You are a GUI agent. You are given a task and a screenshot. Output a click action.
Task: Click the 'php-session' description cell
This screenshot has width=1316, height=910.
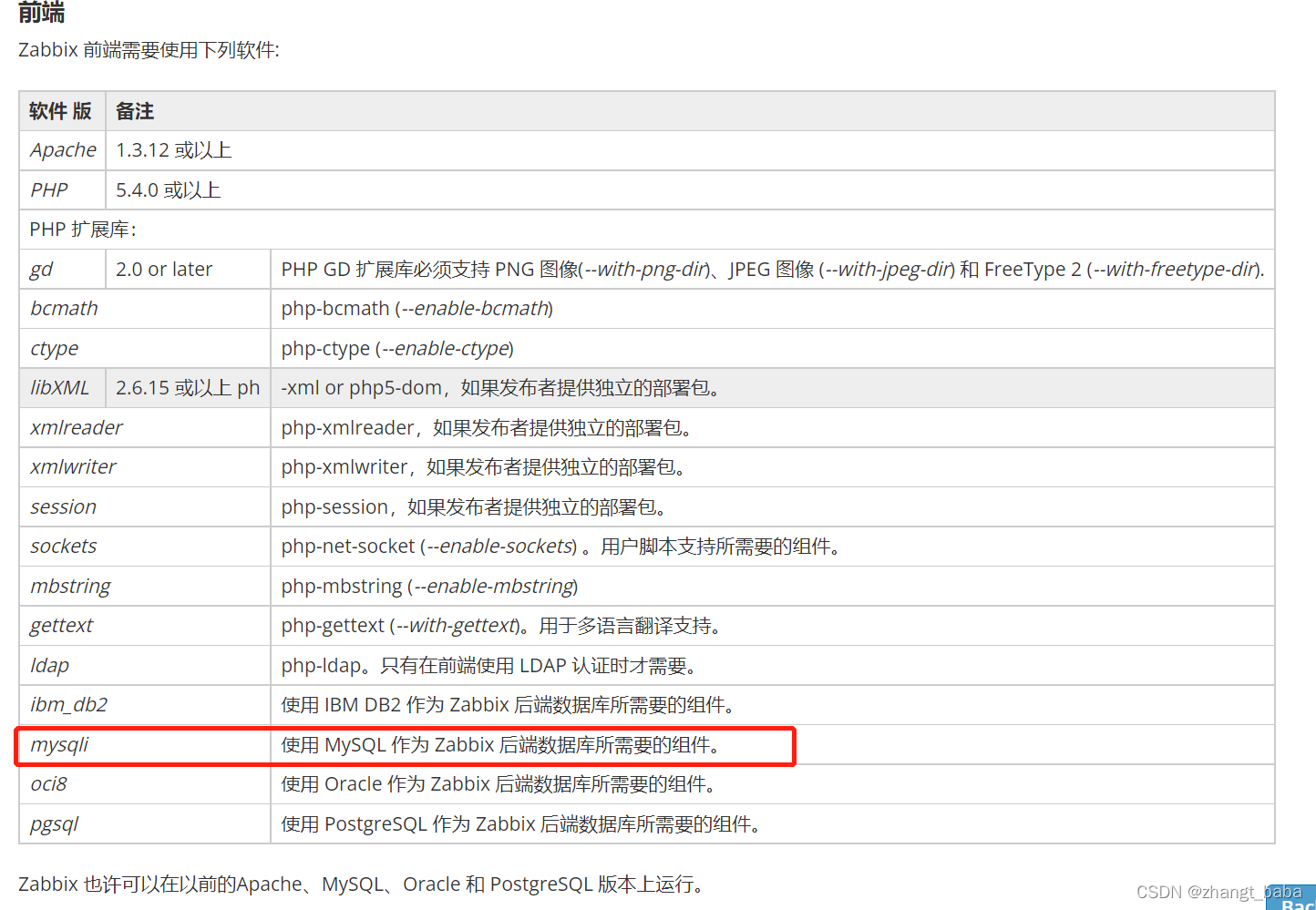pos(772,507)
